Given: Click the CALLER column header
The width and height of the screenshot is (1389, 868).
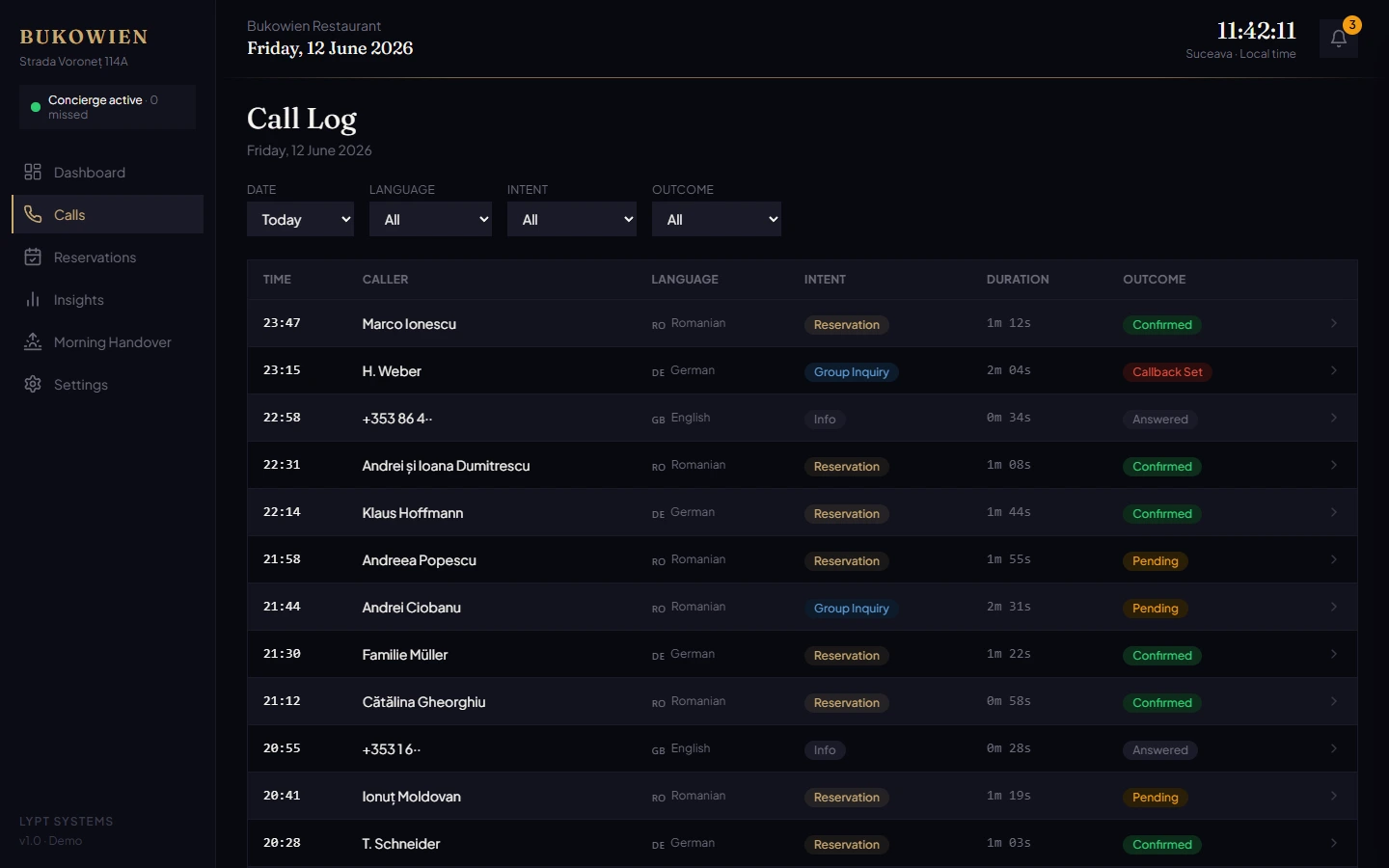Looking at the screenshot, I should (x=385, y=280).
